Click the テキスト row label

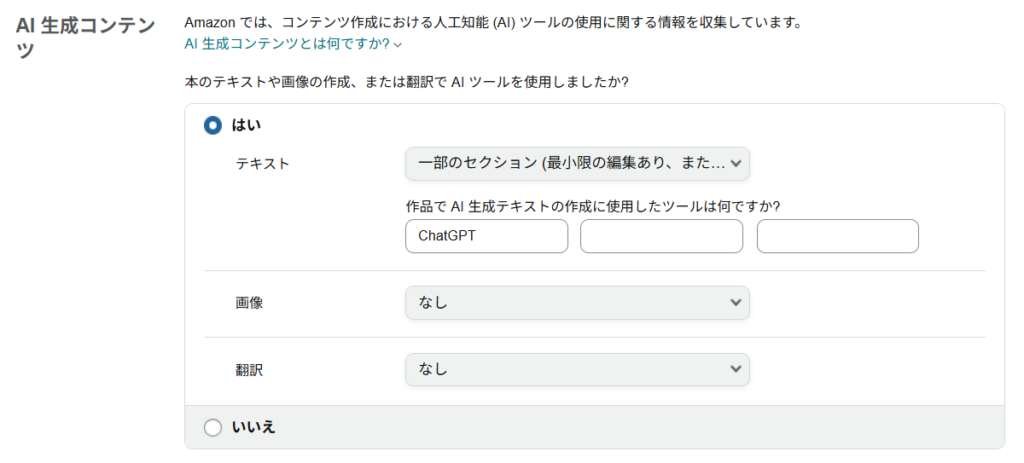pyautogui.click(x=262, y=164)
